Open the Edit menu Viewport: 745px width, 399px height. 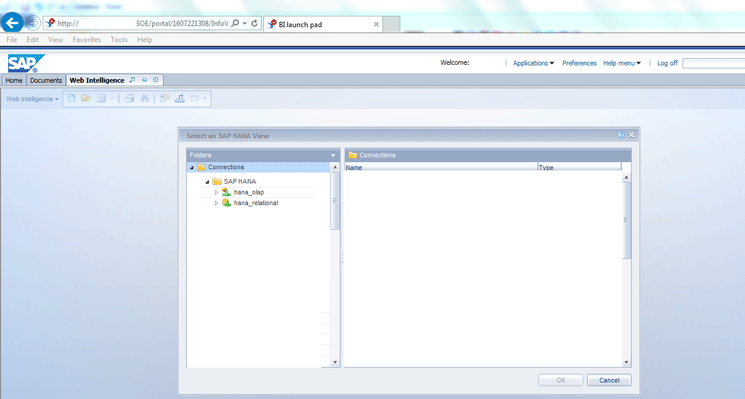[x=32, y=39]
